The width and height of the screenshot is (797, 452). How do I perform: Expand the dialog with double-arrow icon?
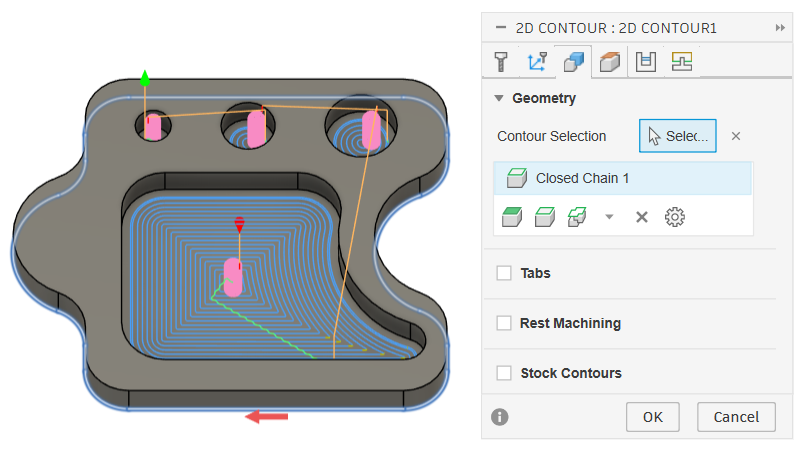click(x=780, y=27)
